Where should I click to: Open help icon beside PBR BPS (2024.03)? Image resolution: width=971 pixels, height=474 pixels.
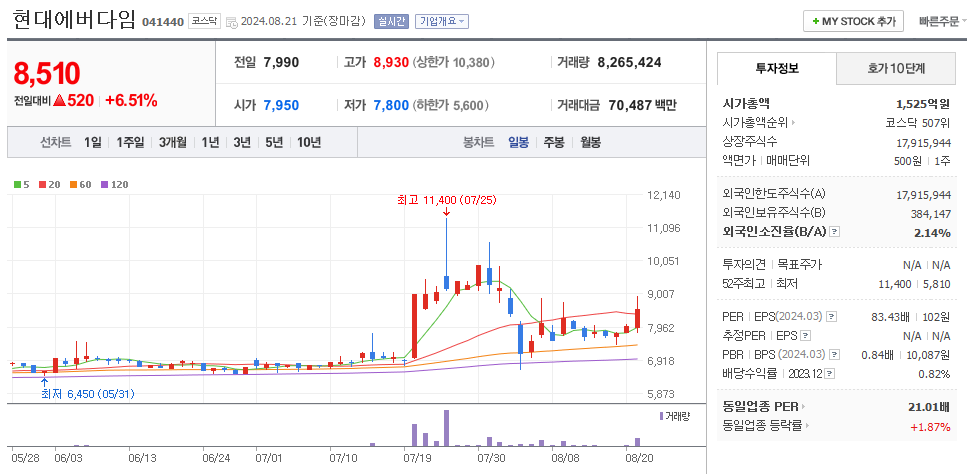tap(834, 355)
